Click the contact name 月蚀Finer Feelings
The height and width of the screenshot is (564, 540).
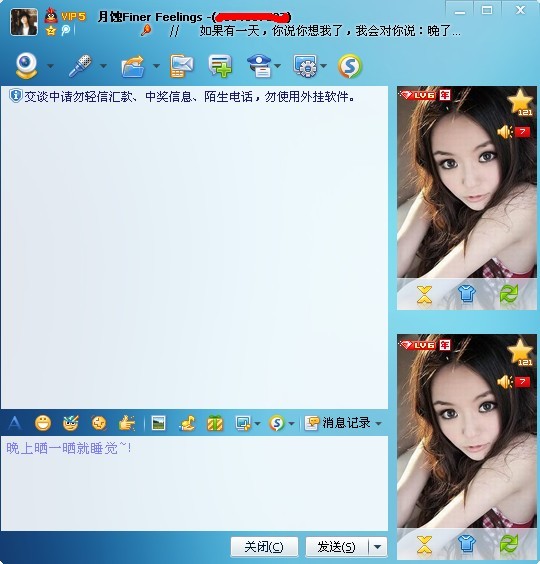point(150,17)
